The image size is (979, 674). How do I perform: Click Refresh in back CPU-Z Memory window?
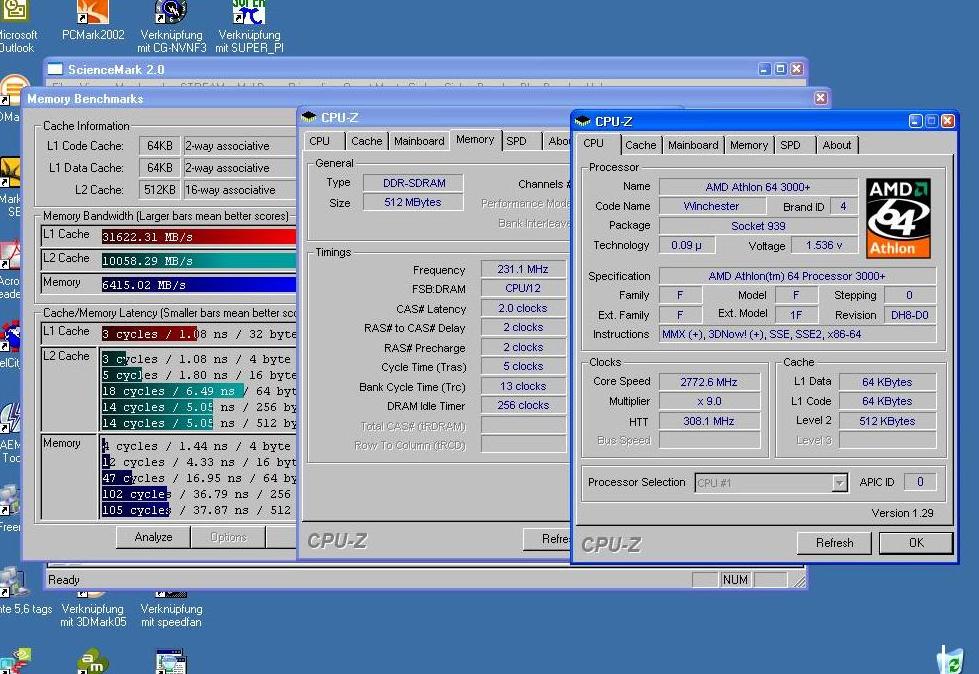click(547, 539)
